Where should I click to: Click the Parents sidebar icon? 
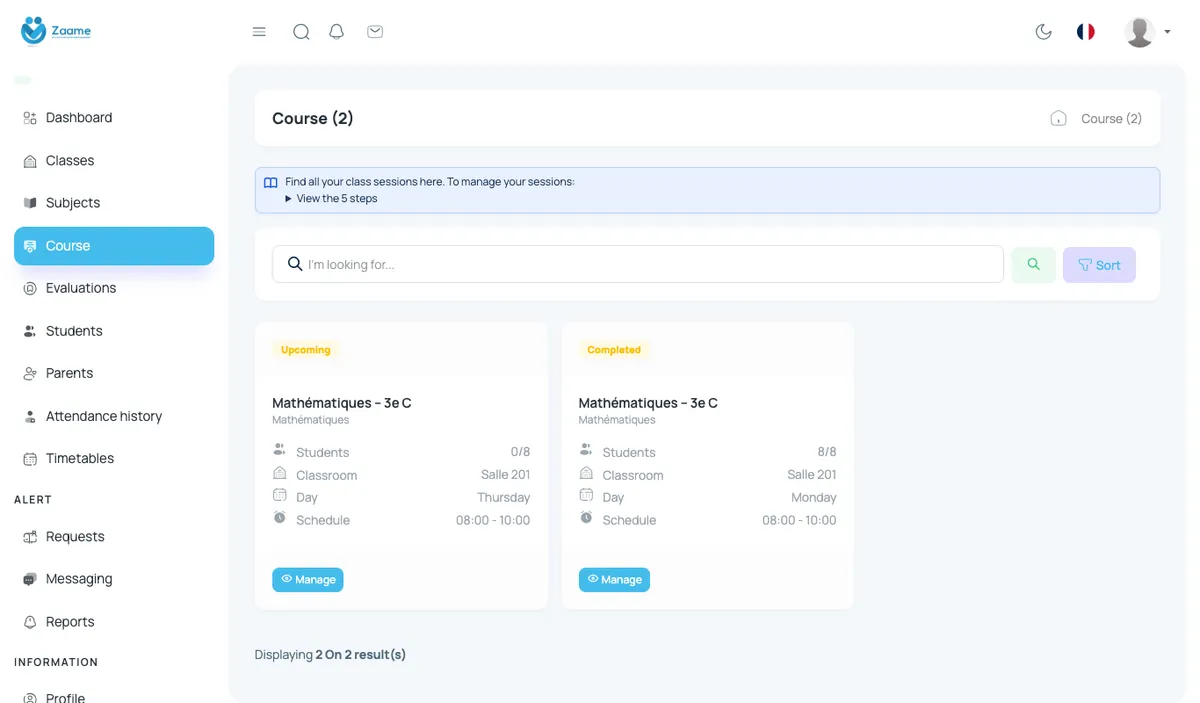click(x=30, y=373)
